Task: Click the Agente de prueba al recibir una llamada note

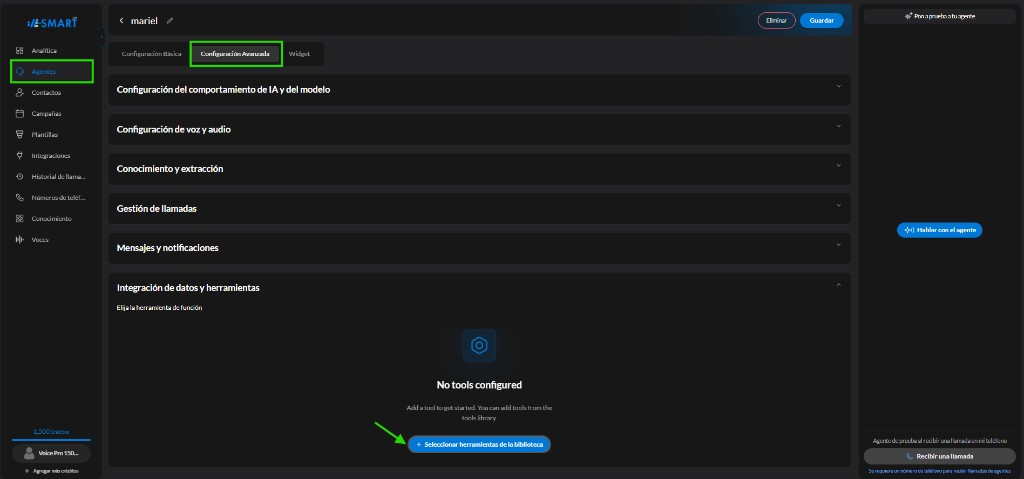Action: (x=940, y=441)
